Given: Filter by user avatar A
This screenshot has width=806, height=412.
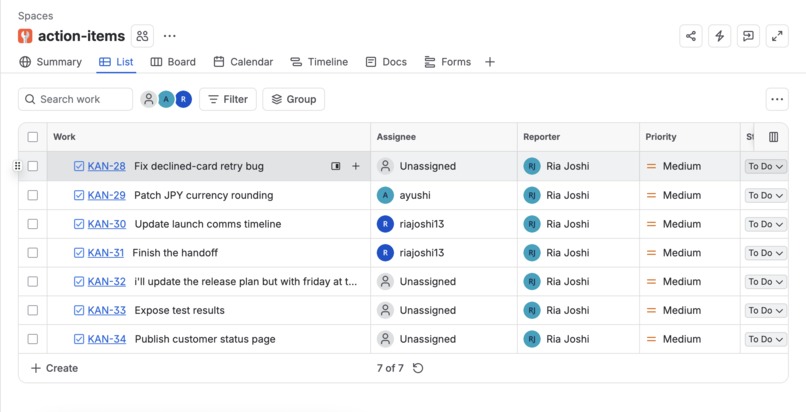Looking at the screenshot, I should (x=166, y=99).
